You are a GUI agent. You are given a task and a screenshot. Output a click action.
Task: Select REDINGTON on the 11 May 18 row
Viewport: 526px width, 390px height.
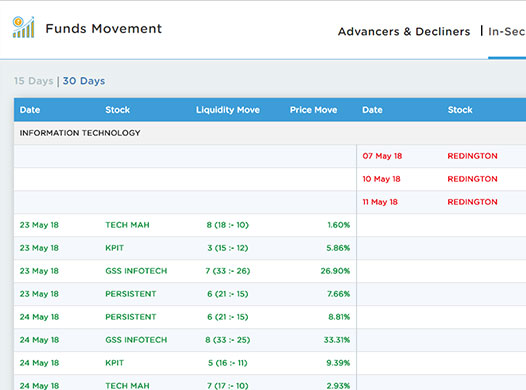(472, 202)
